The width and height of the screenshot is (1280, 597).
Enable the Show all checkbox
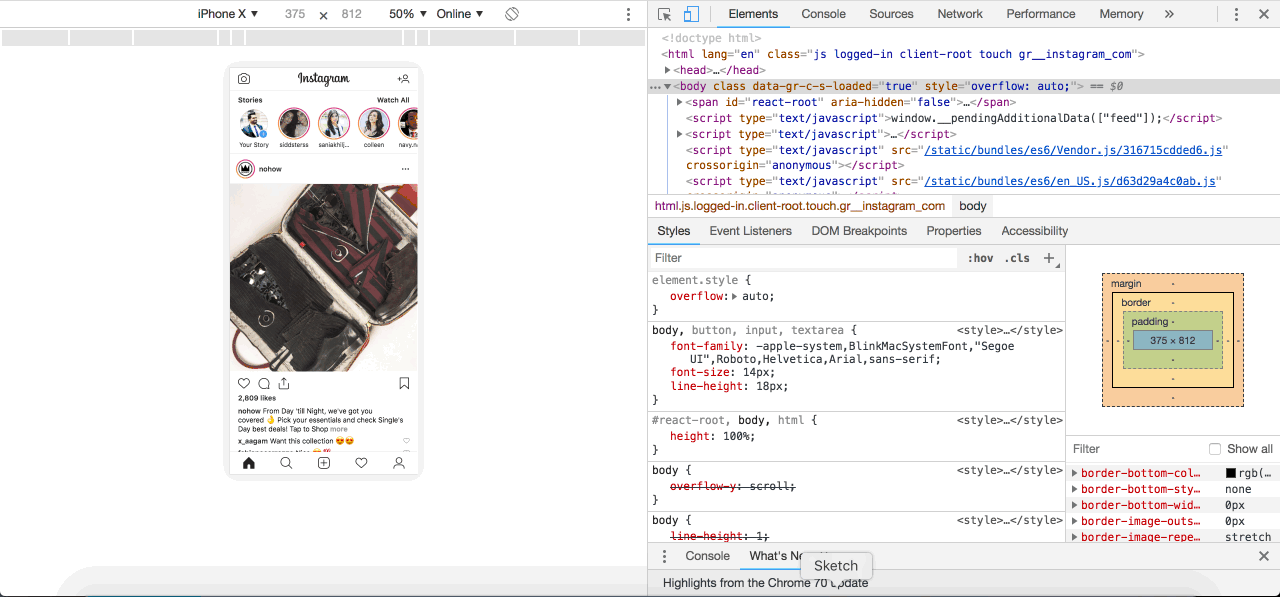[1215, 449]
